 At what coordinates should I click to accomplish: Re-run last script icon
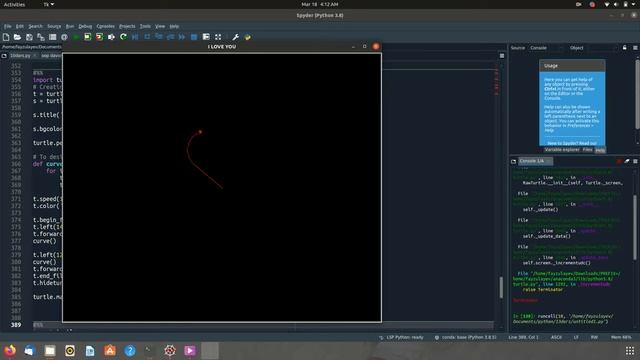(123, 37)
